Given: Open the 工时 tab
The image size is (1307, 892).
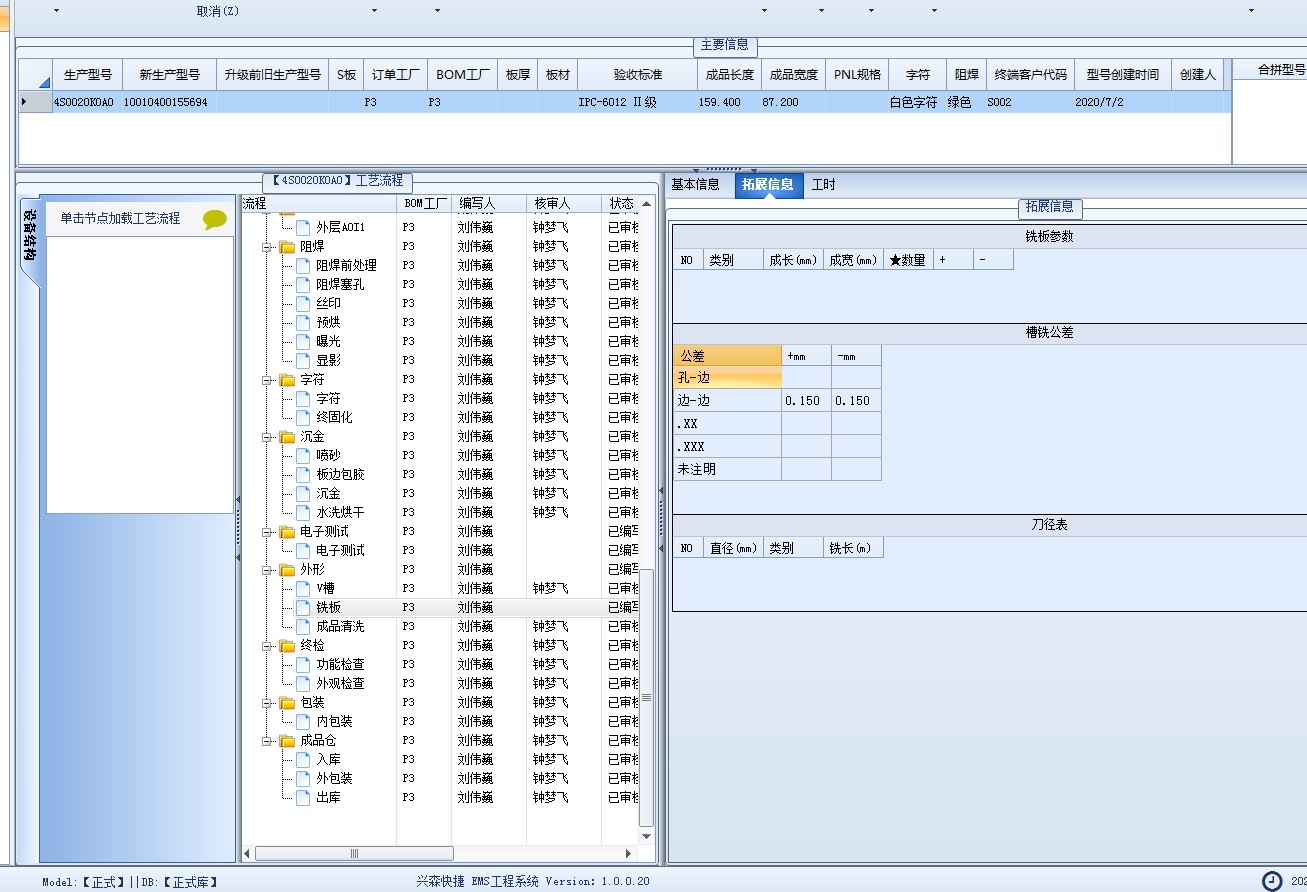Looking at the screenshot, I should [823, 185].
